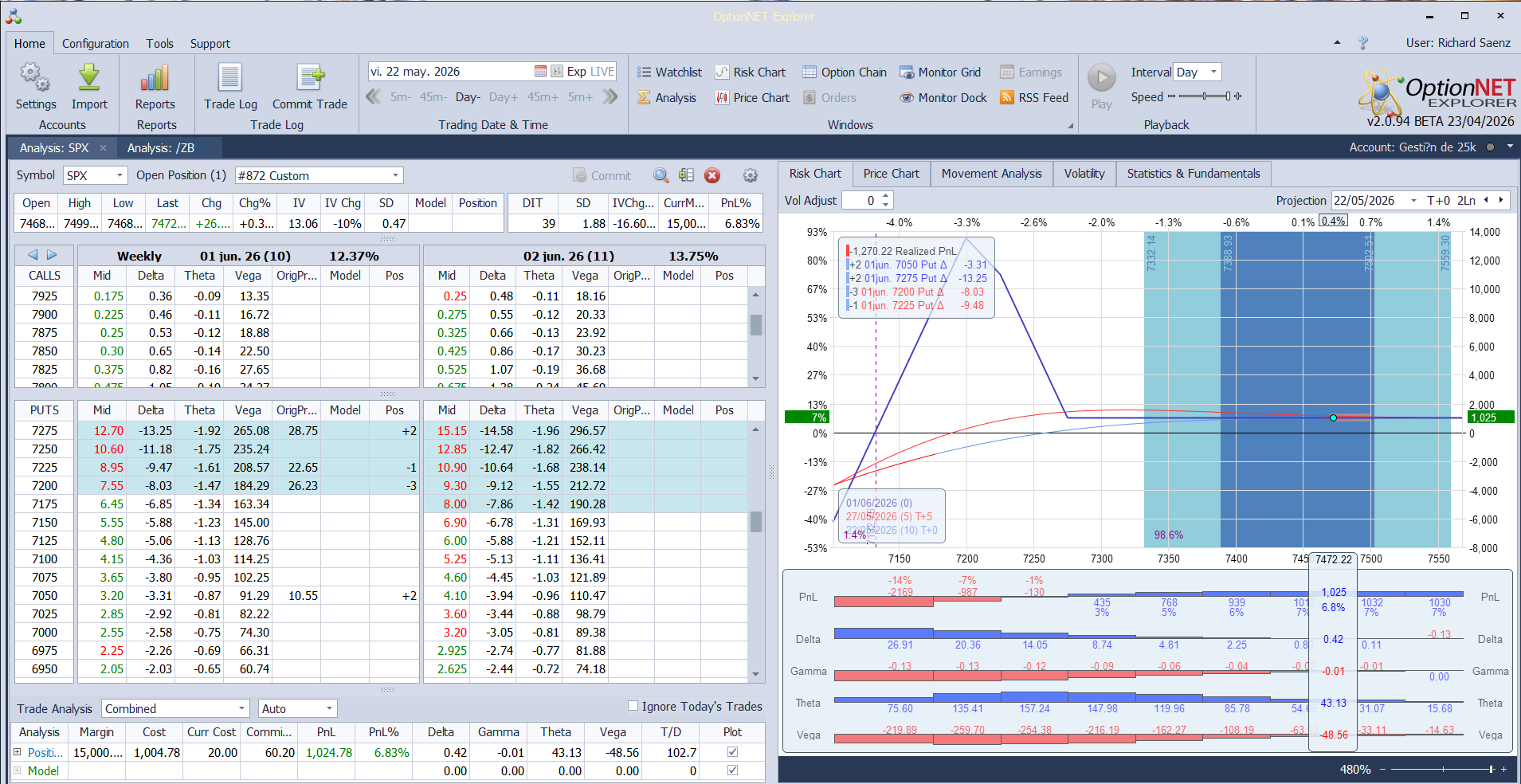1521x784 pixels.
Task: Collapse the ribbon with the up arrow
Action: 1337,43
